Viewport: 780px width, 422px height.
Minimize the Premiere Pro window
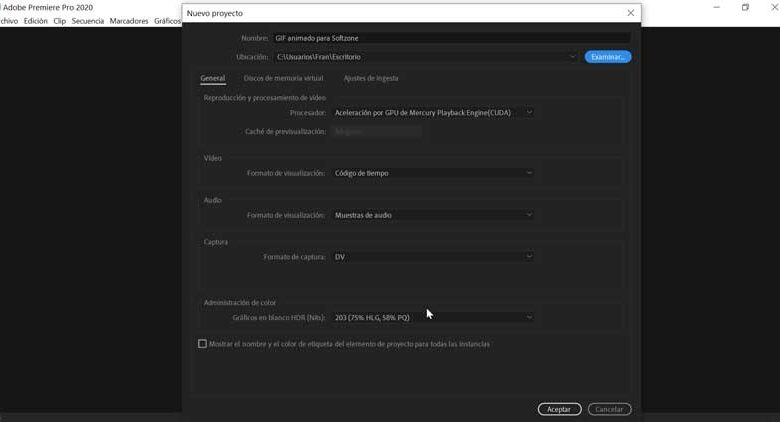coord(716,7)
